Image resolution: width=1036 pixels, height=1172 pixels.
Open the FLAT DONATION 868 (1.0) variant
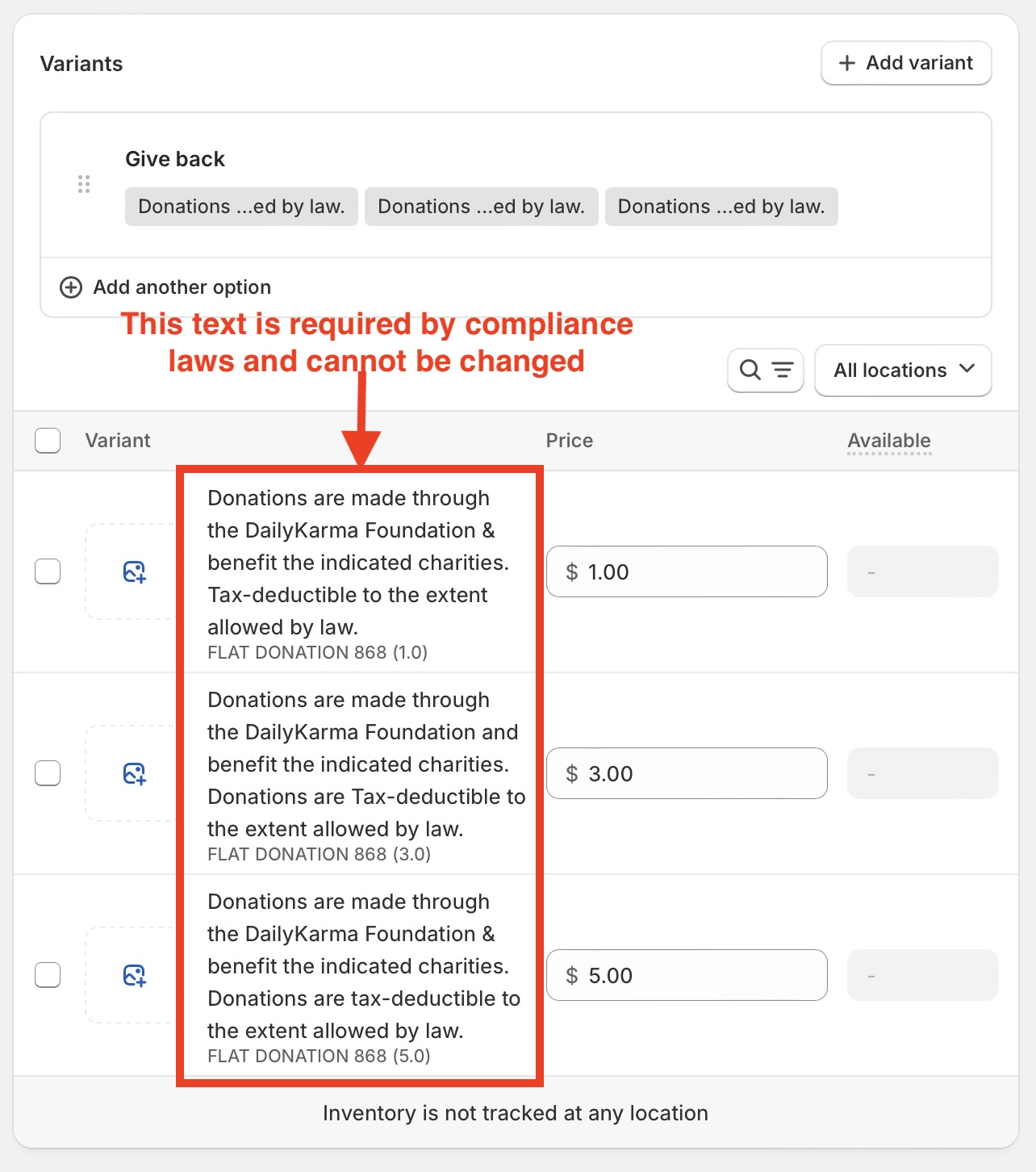317,652
